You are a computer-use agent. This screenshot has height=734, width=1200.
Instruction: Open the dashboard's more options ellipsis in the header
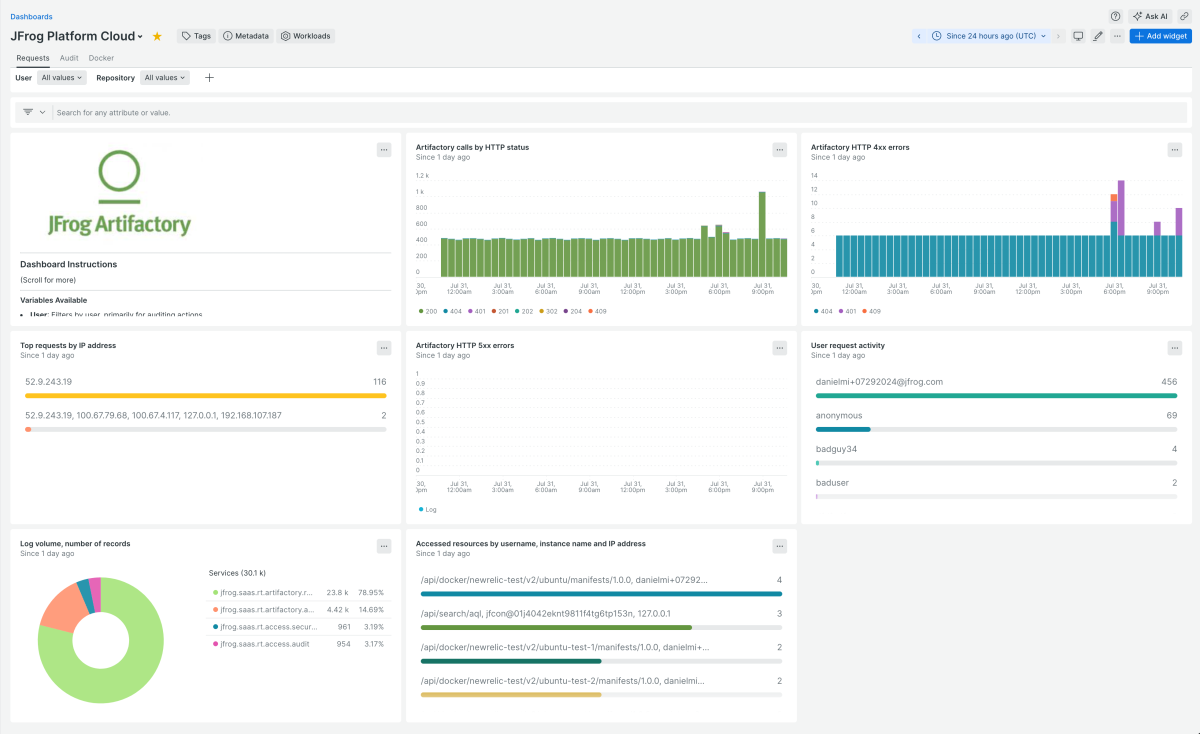coord(1117,36)
